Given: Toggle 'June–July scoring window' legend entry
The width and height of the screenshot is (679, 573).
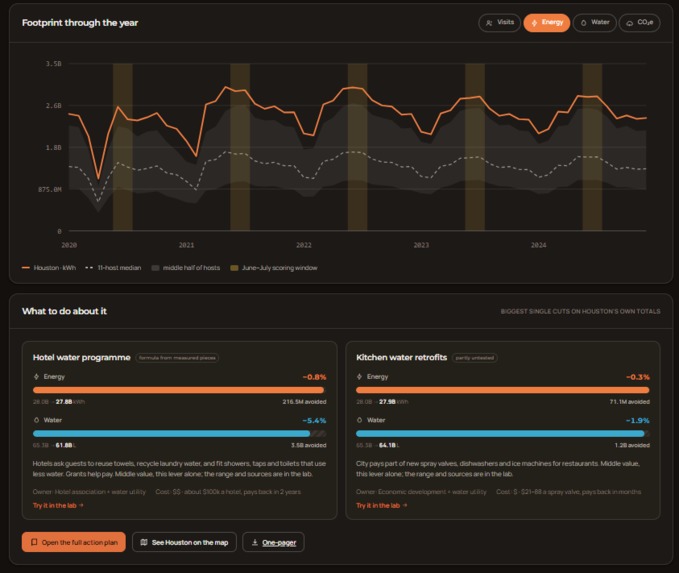Looking at the screenshot, I should click(x=274, y=268).
